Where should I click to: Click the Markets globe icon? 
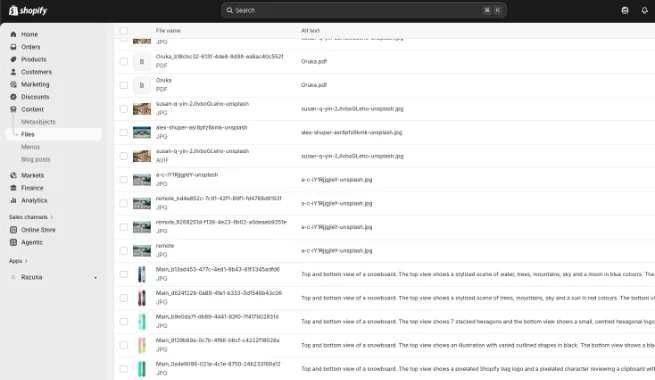(x=13, y=175)
